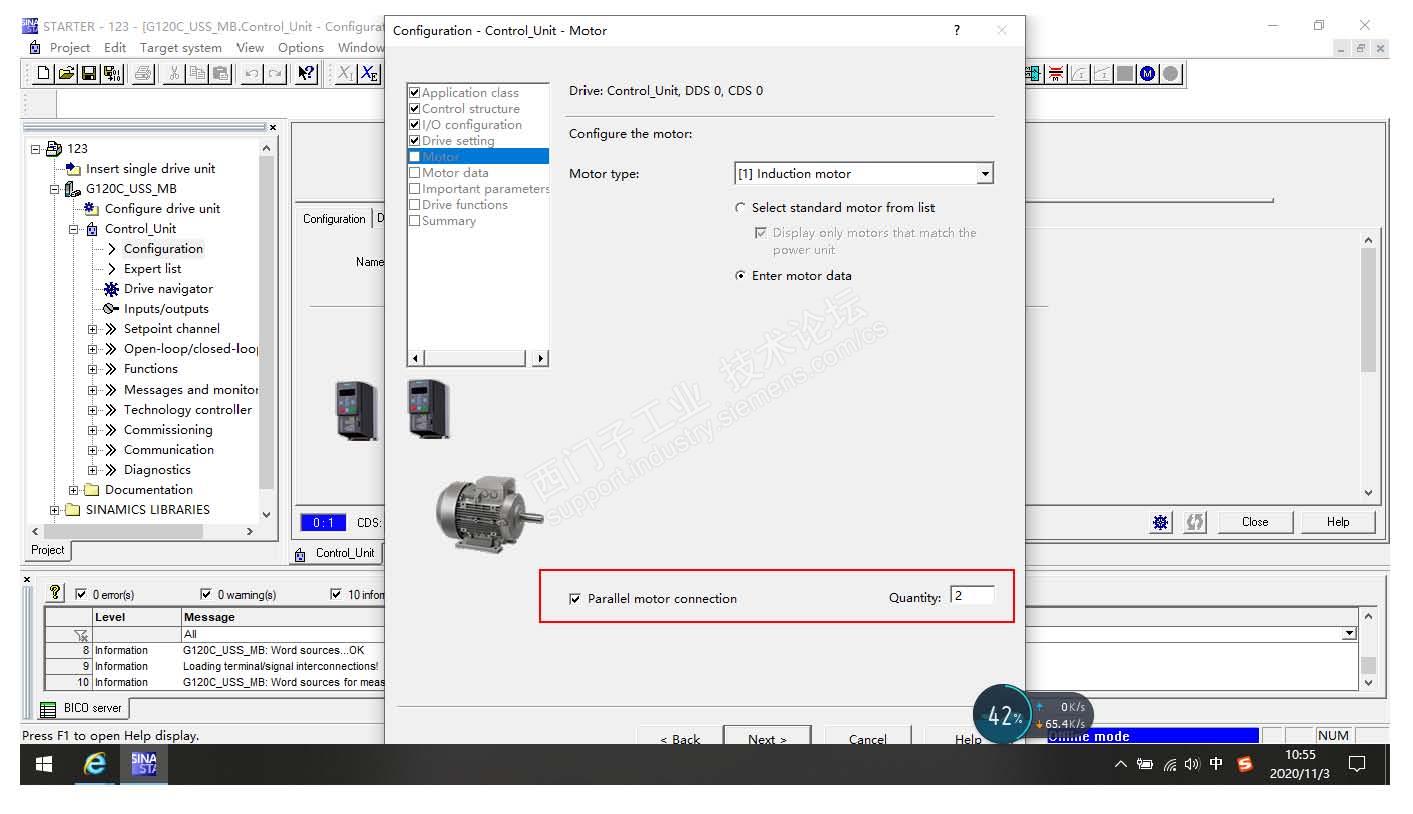Click the Open project folder icon
The height and width of the screenshot is (814, 1413).
[67, 73]
